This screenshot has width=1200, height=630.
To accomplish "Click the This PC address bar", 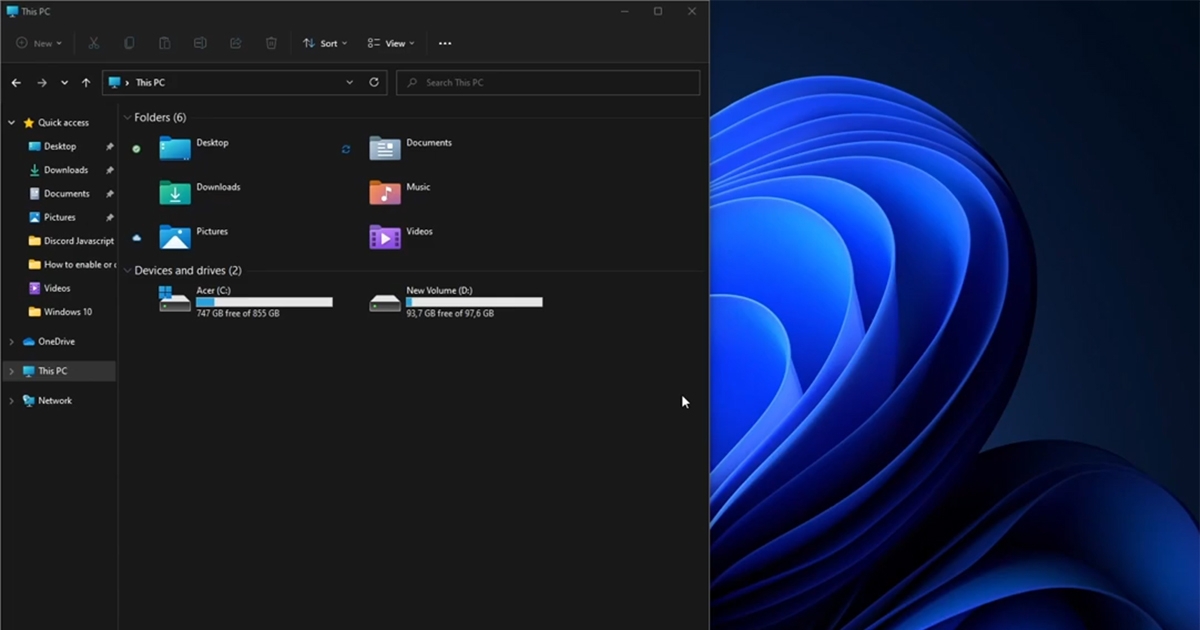I will click(x=245, y=83).
